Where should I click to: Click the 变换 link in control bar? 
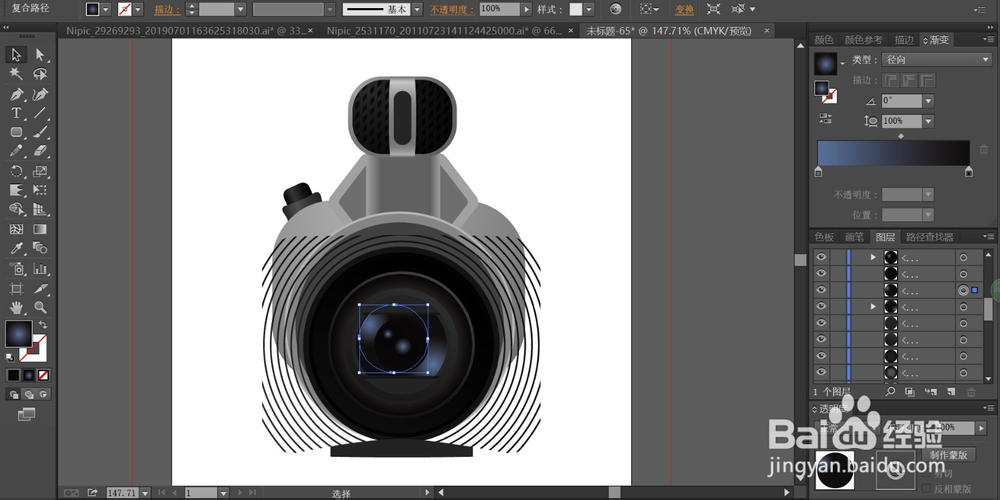tap(684, 10)
